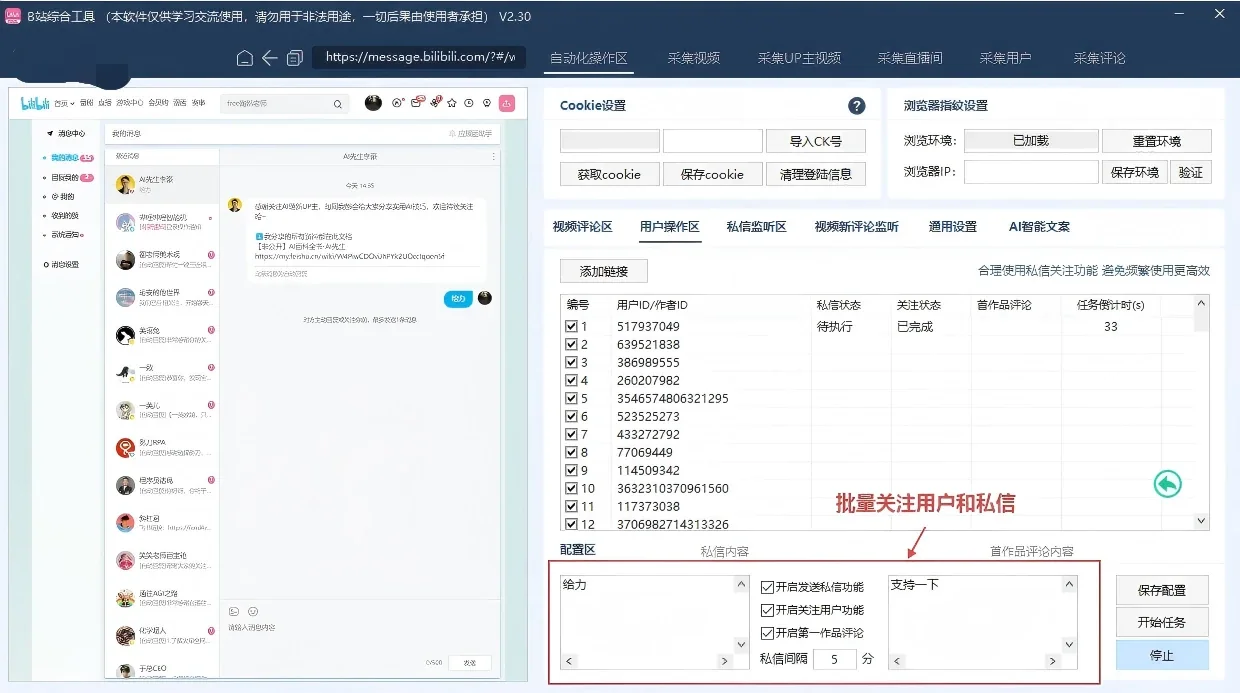Screen dimensions: 1240x693
Task: Click the bilibili creation center lightbulb icon
Action: point(486,103)
